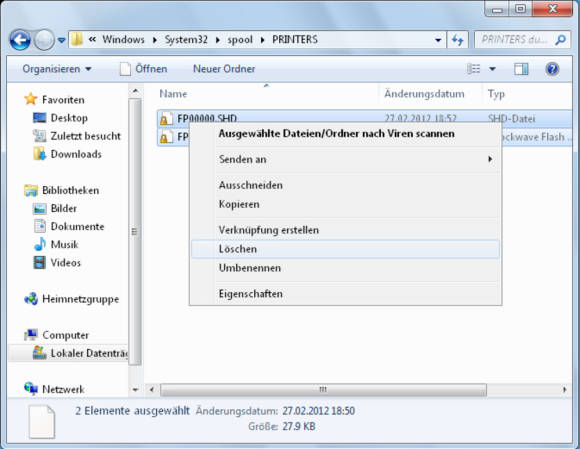The height and width of the screenshot is (449, 580).
Task: Select Computer in the navigation pane
Action: pos(65,335)
